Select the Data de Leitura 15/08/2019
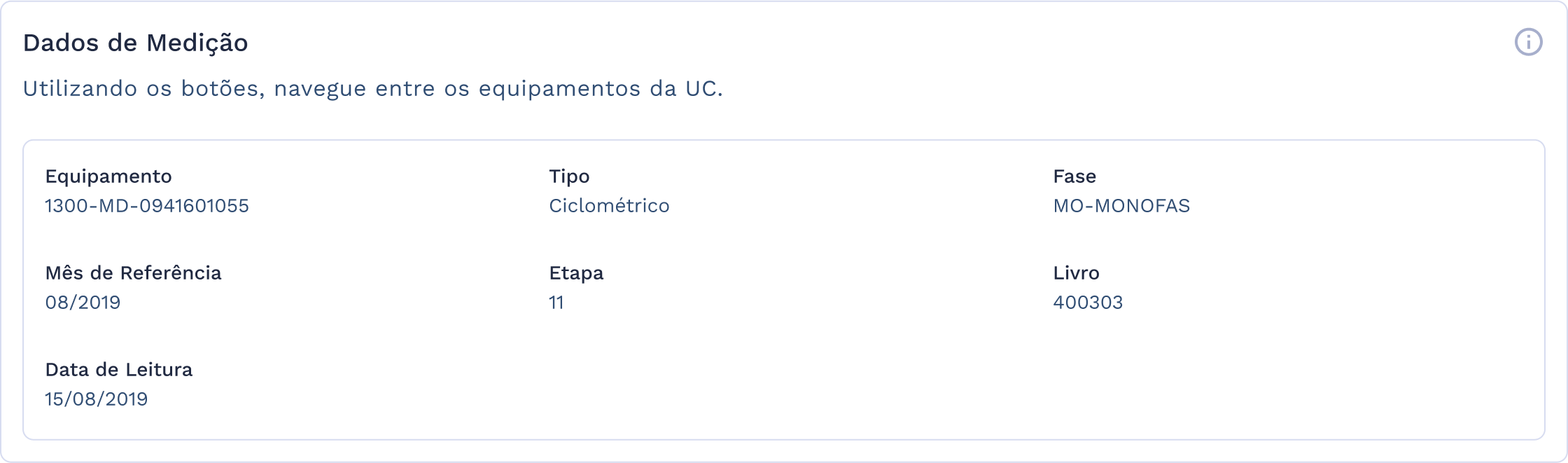 click(96, 399)
